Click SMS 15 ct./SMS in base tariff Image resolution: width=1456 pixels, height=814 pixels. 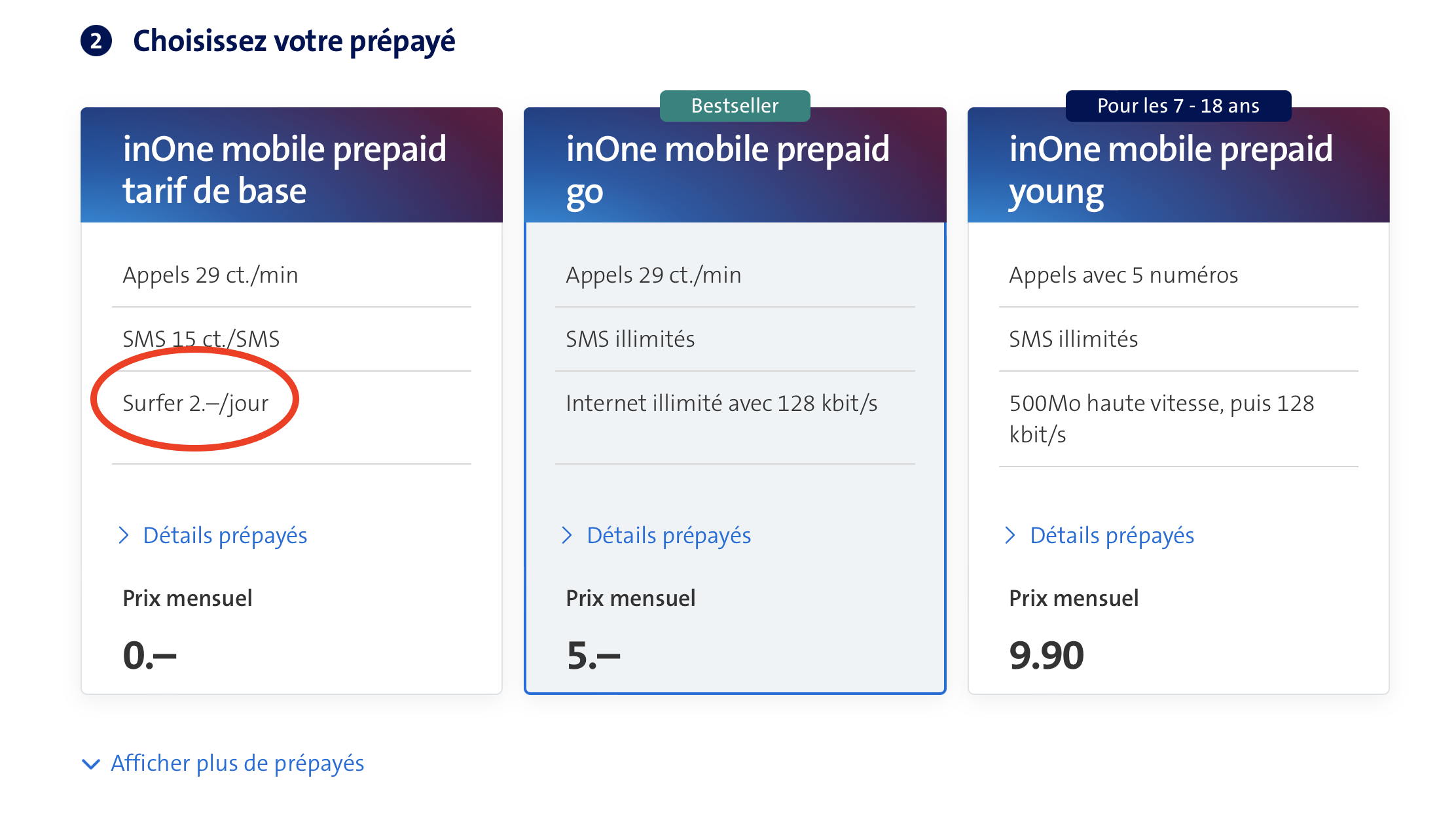(201, 339)
